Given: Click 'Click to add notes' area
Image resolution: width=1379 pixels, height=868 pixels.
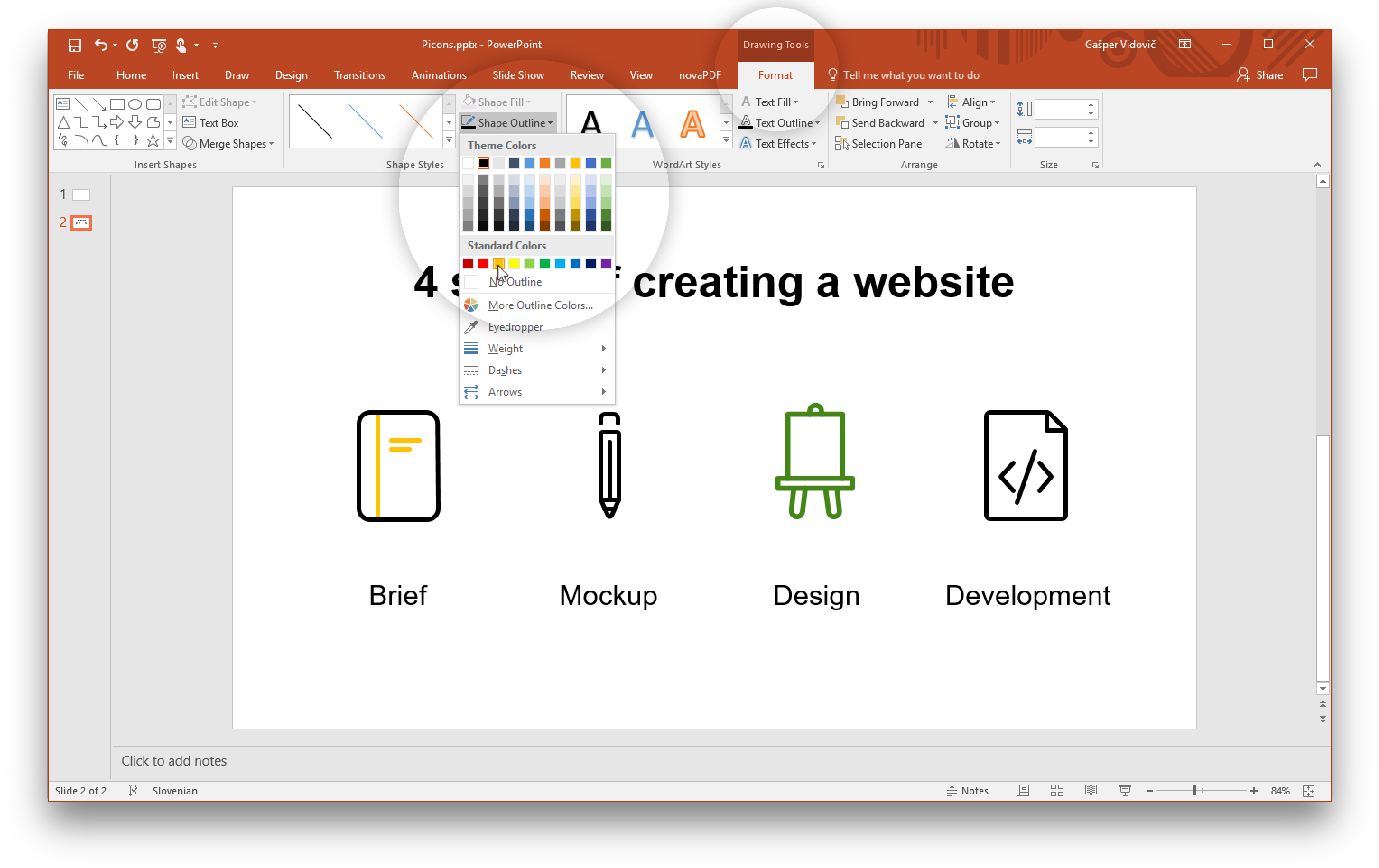Looking at the screenshot, I should coord(173,761).
